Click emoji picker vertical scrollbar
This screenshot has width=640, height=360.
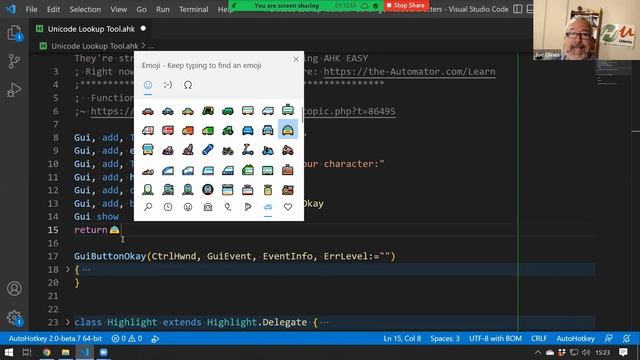302,114
